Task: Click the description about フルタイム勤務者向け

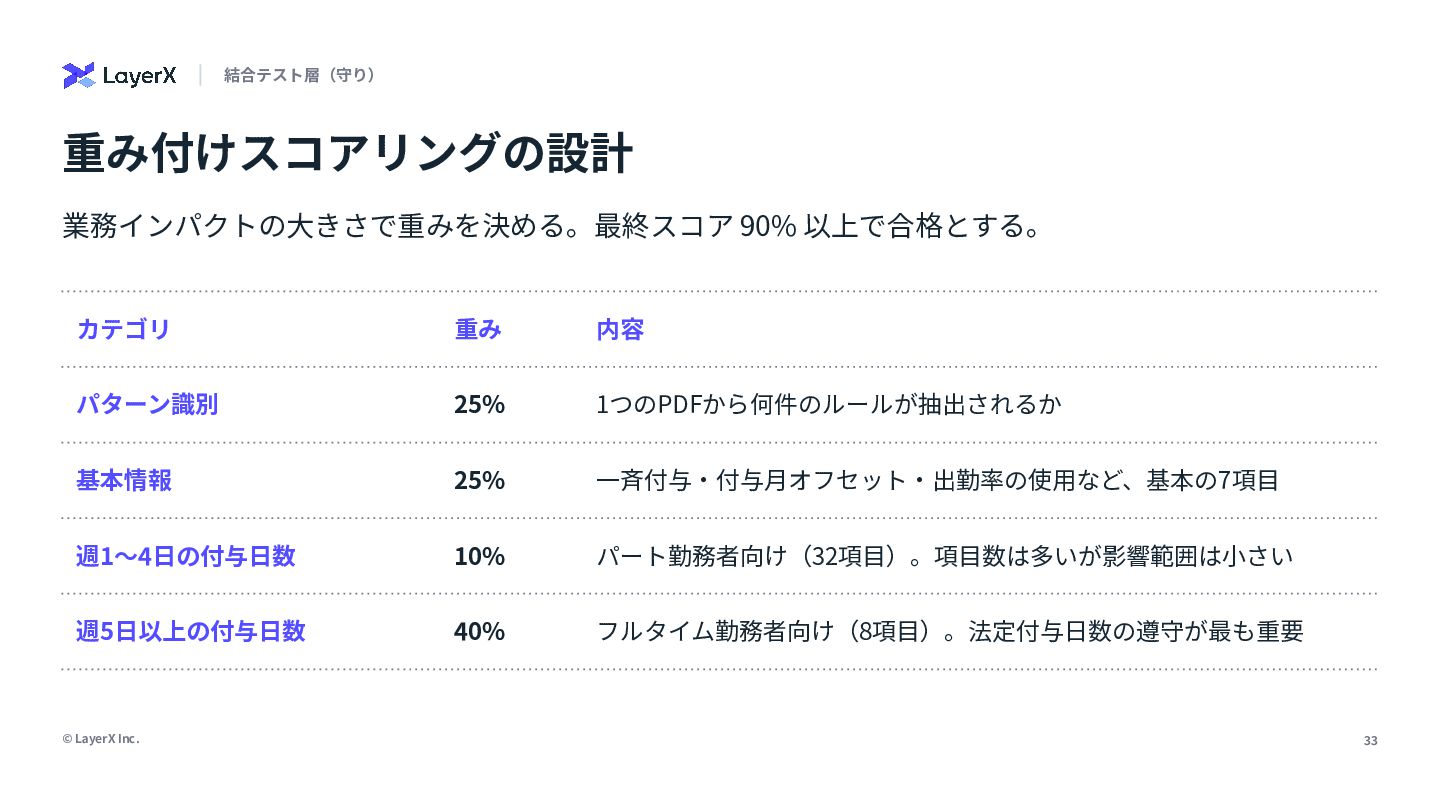Action: (x=950, y=631)
